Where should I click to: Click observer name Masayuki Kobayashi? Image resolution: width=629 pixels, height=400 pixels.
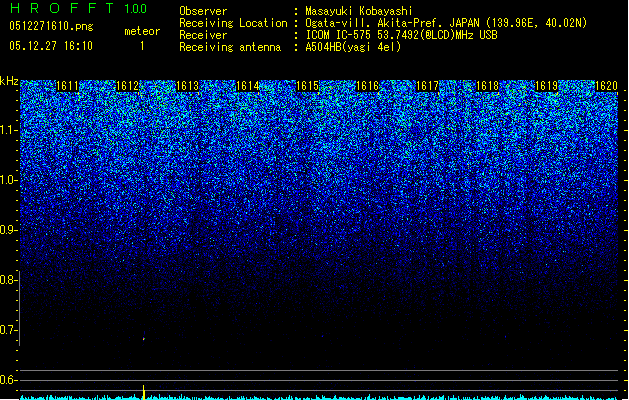point(359,11)
